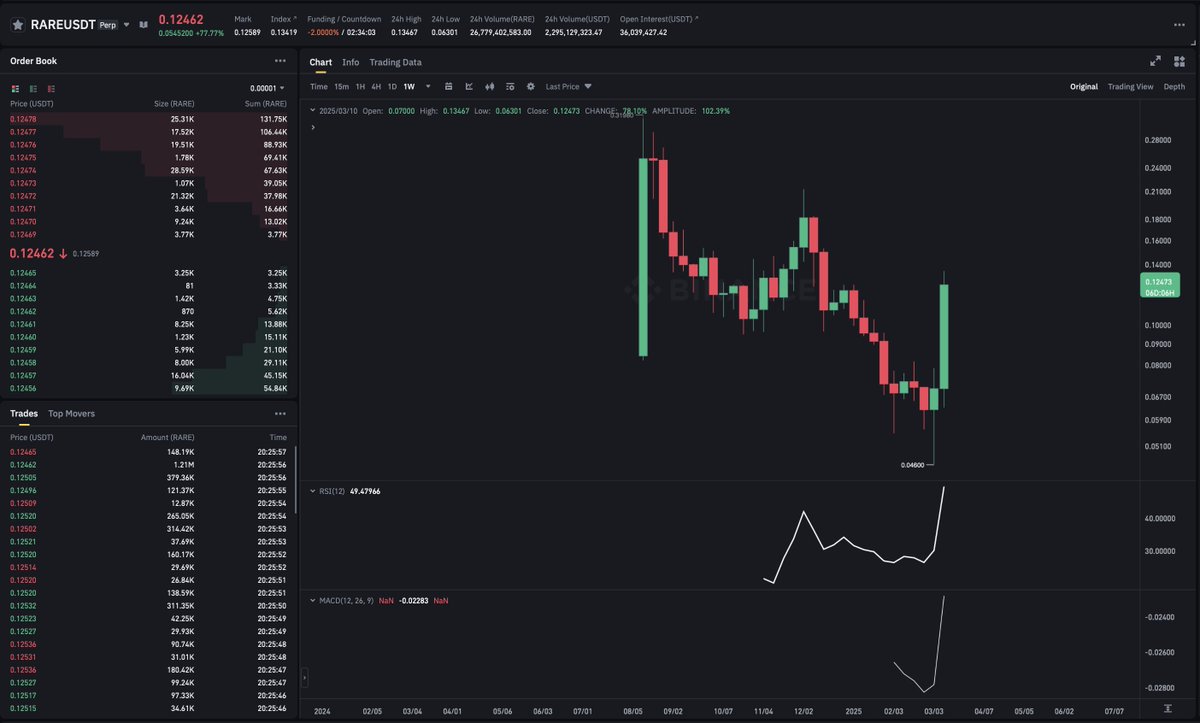Click the MACD value -0.02283
The height and width of the screenshot is (723, 1200).
coord(413,600)
